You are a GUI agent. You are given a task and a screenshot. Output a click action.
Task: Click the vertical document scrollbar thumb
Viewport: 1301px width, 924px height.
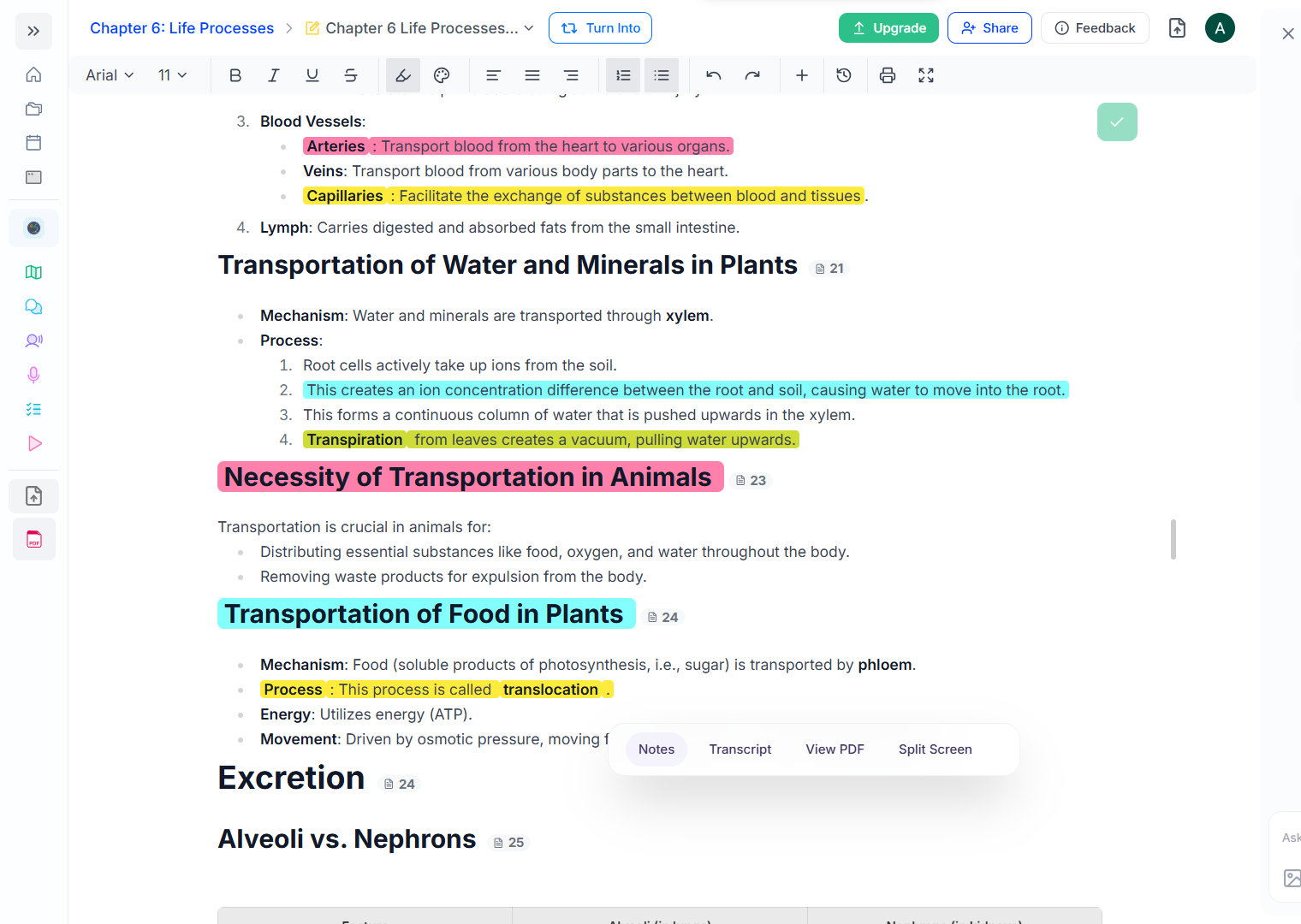(1173, 539)
